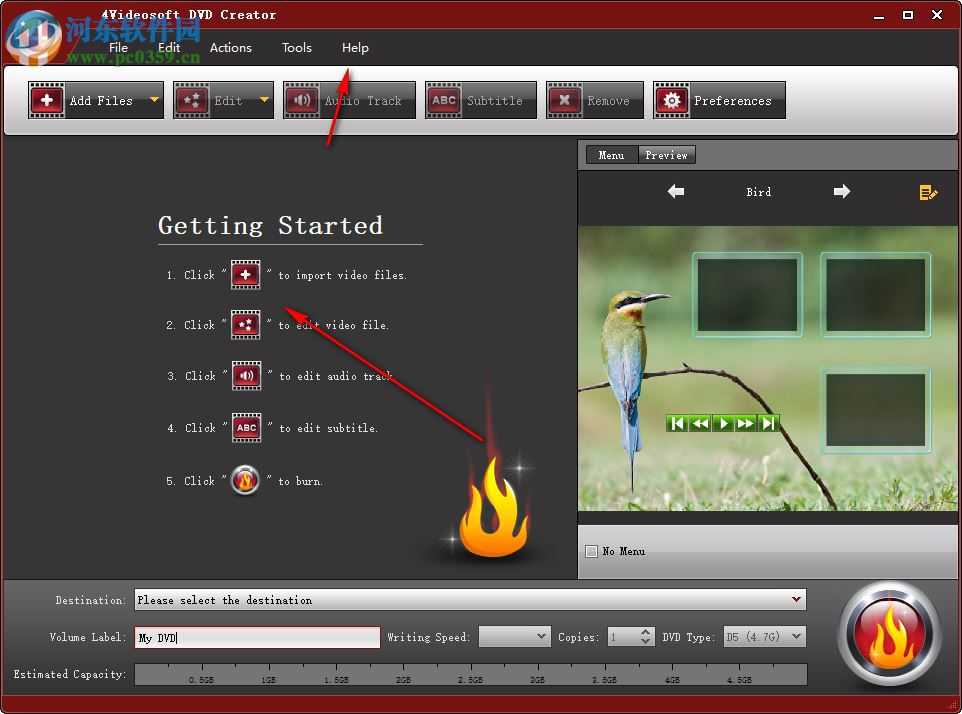Click the Add Files toolbar icon
The image size is (962, 714).
[47, 100]
